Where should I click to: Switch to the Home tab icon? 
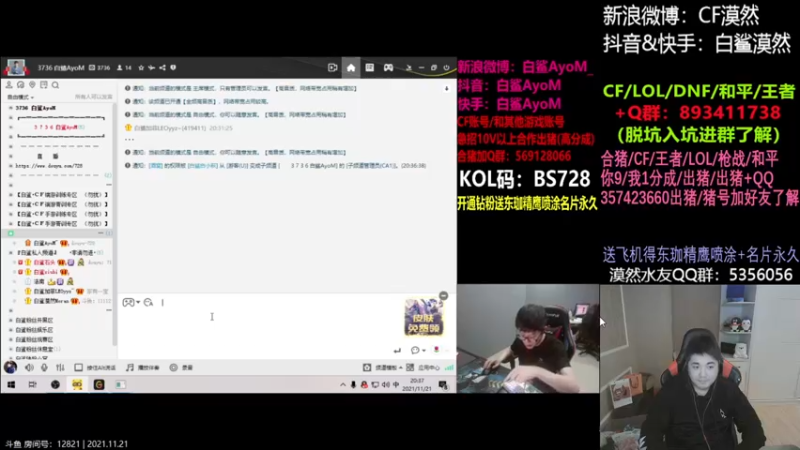[x=351, y=67]
